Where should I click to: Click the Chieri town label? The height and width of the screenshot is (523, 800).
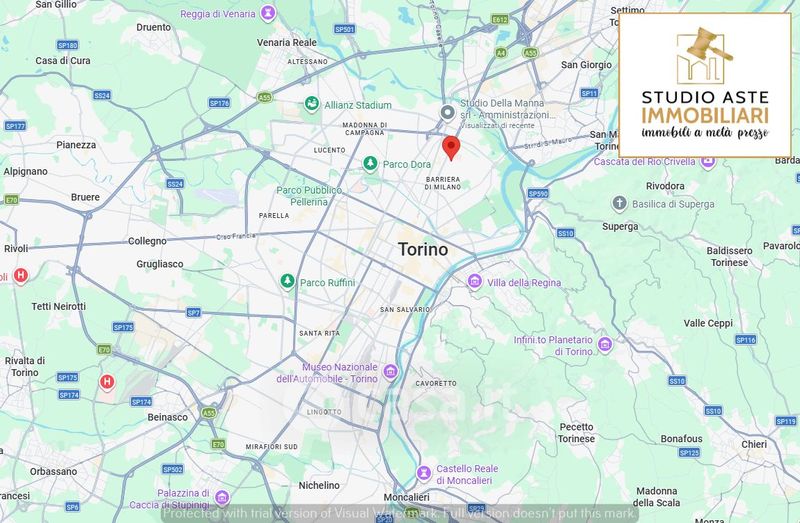(754, 444)
